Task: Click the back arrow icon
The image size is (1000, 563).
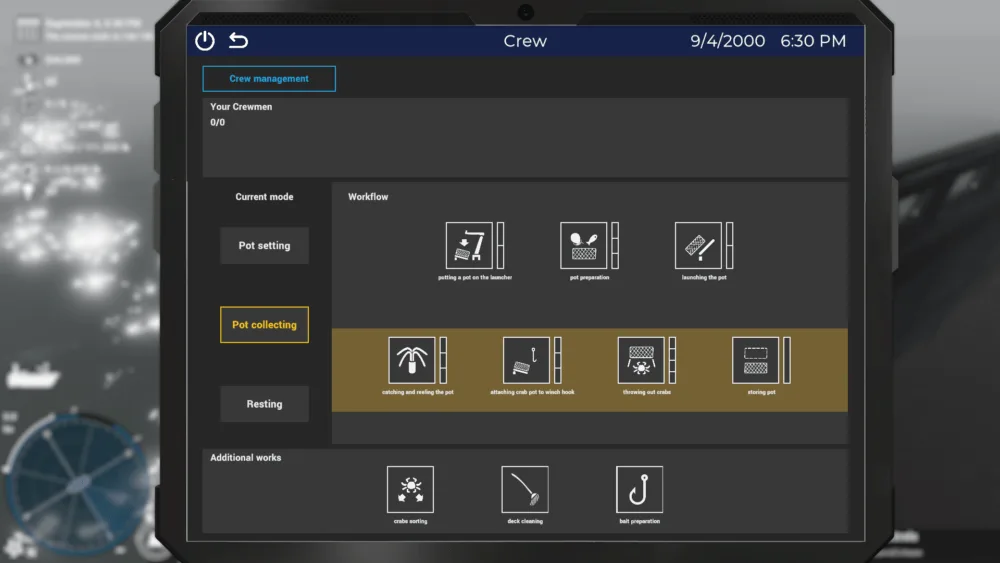Action: [x=239, y=41]
